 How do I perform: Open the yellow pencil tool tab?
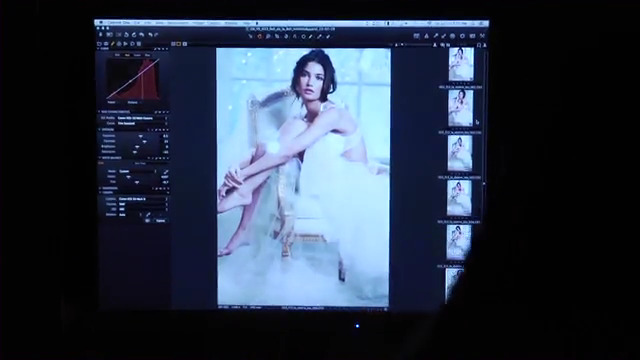click(113, 44)
